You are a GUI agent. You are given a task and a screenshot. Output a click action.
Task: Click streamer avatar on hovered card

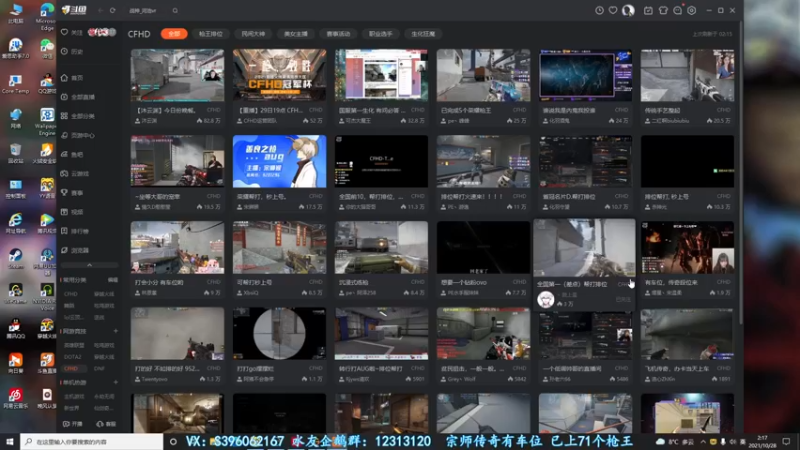coord(545,299)
